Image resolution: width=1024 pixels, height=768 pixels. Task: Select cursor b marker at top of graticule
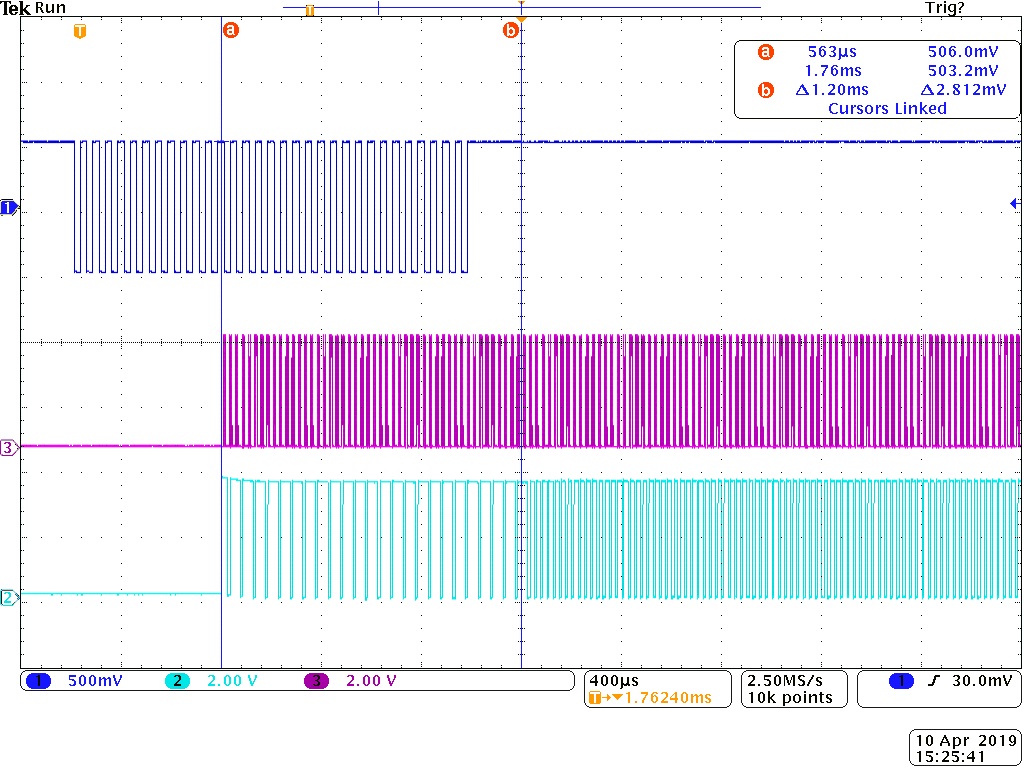coord(511,30)
